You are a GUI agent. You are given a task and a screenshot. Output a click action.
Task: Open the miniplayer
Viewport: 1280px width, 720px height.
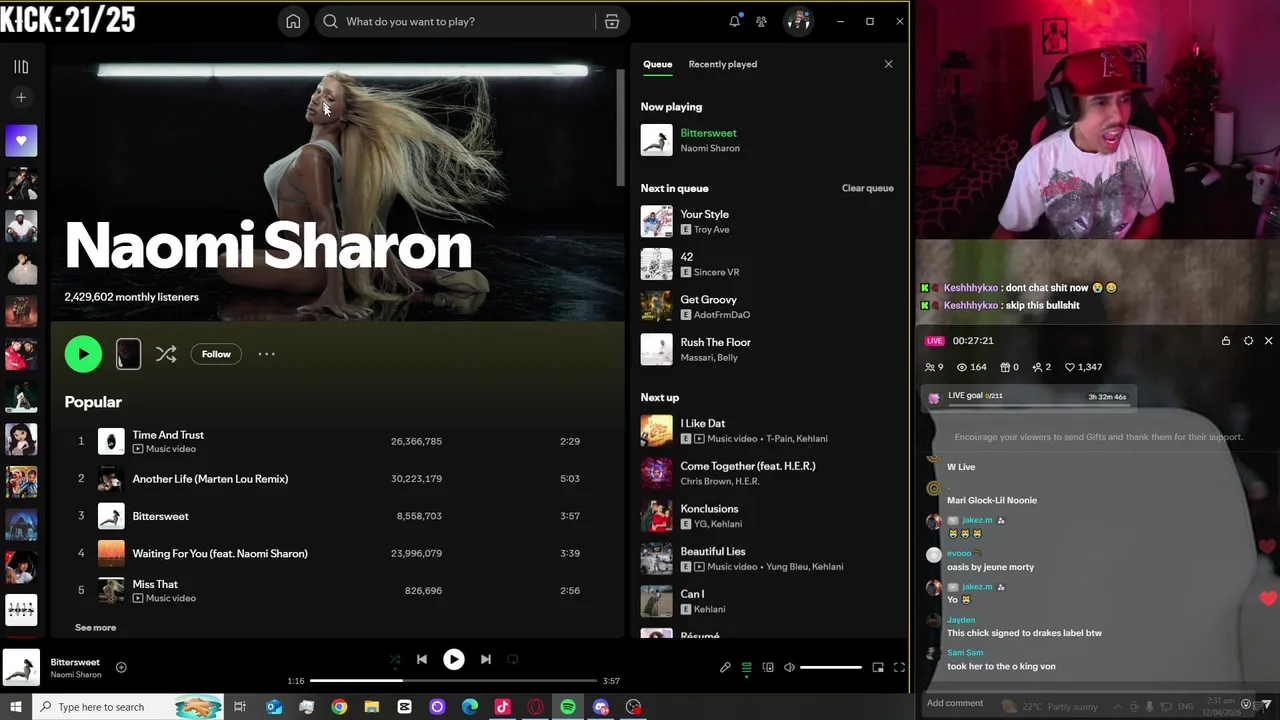(878, 667)
